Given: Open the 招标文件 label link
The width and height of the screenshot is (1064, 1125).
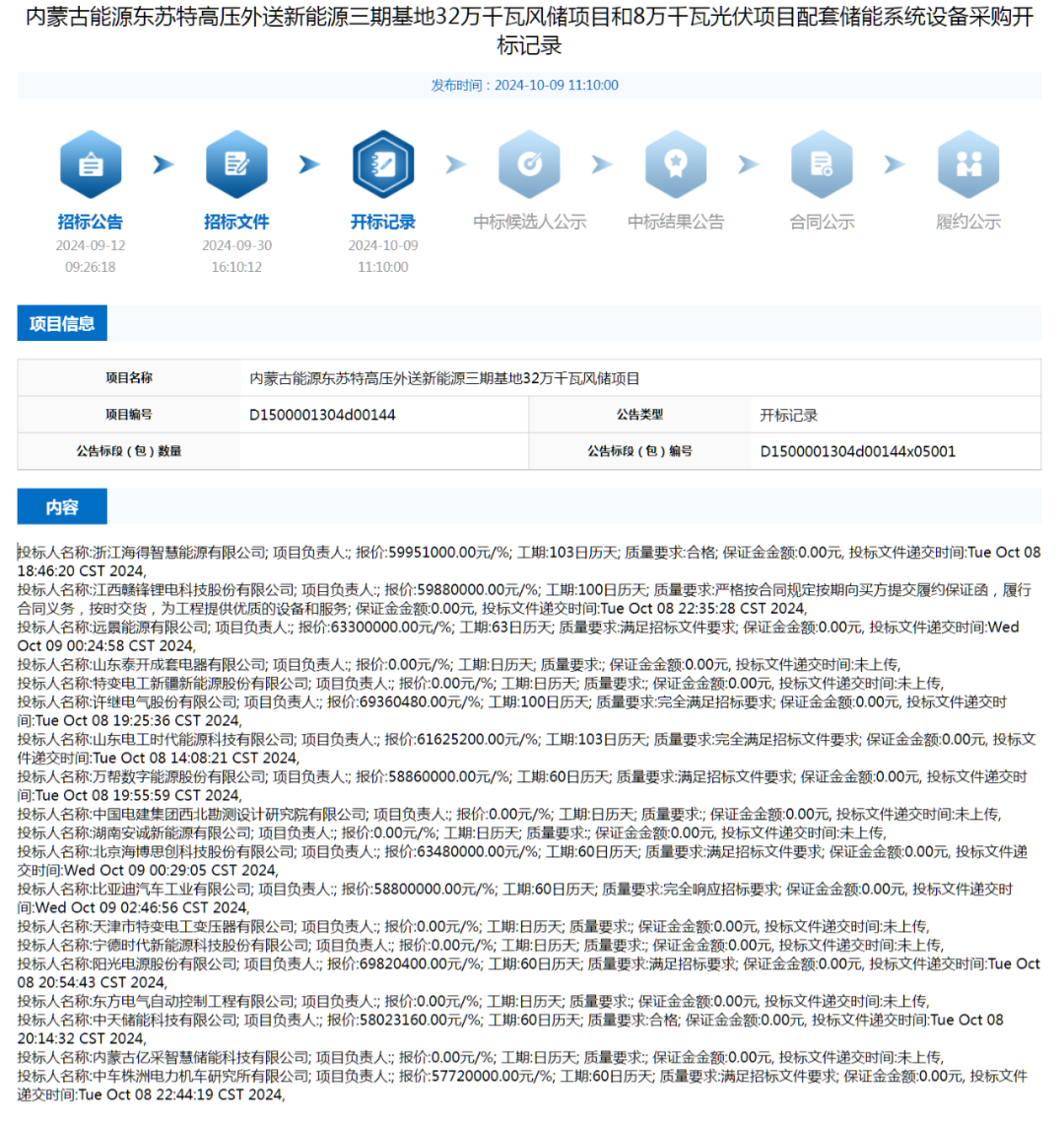Looking at the screenshot, I should (236, 222).
